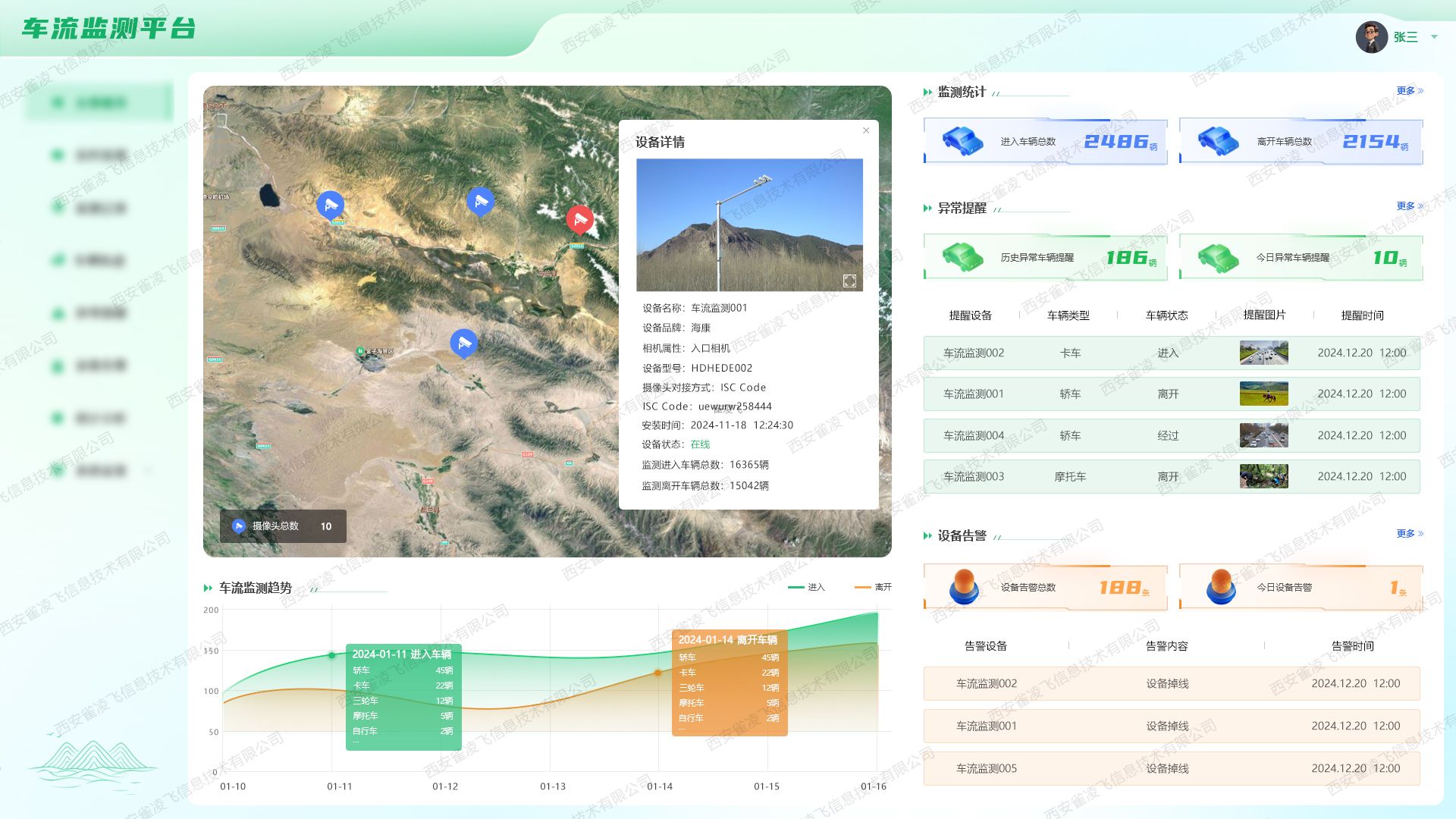Image resolution: width=1456 pixels, height=819 pixels.
Task: Click the green 01-11 data point on chart
Action: [x=331, y=655]
